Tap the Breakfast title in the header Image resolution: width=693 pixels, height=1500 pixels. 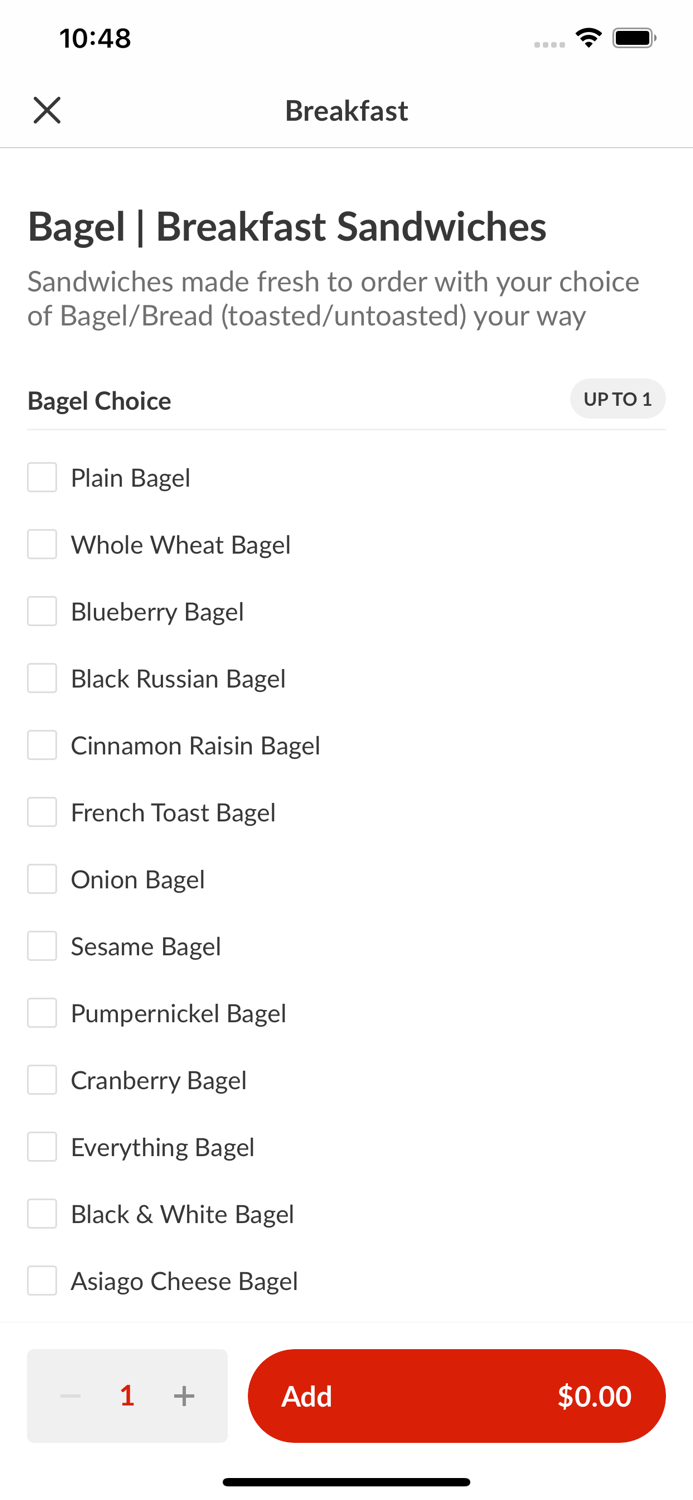coord(346,110)
